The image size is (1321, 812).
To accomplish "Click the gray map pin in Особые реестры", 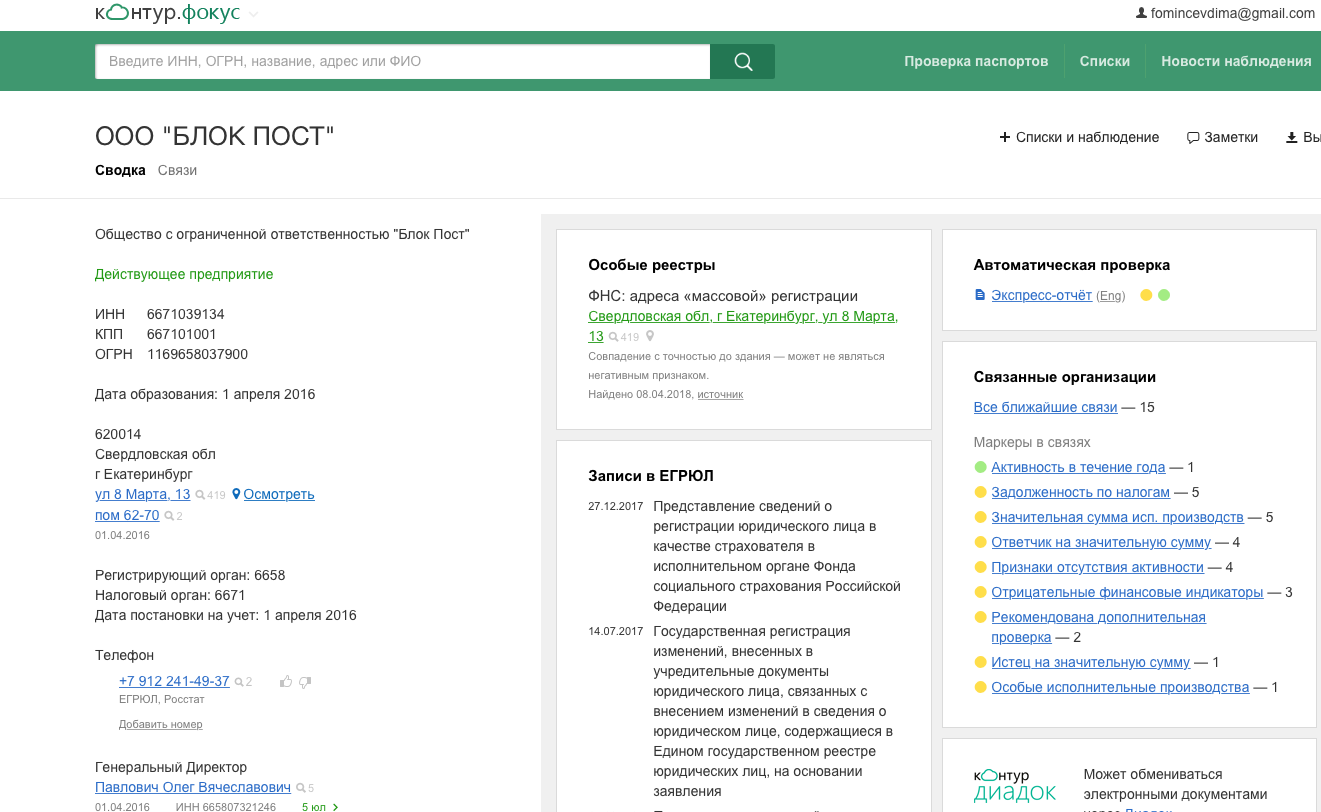I will (x=649, y=337).
